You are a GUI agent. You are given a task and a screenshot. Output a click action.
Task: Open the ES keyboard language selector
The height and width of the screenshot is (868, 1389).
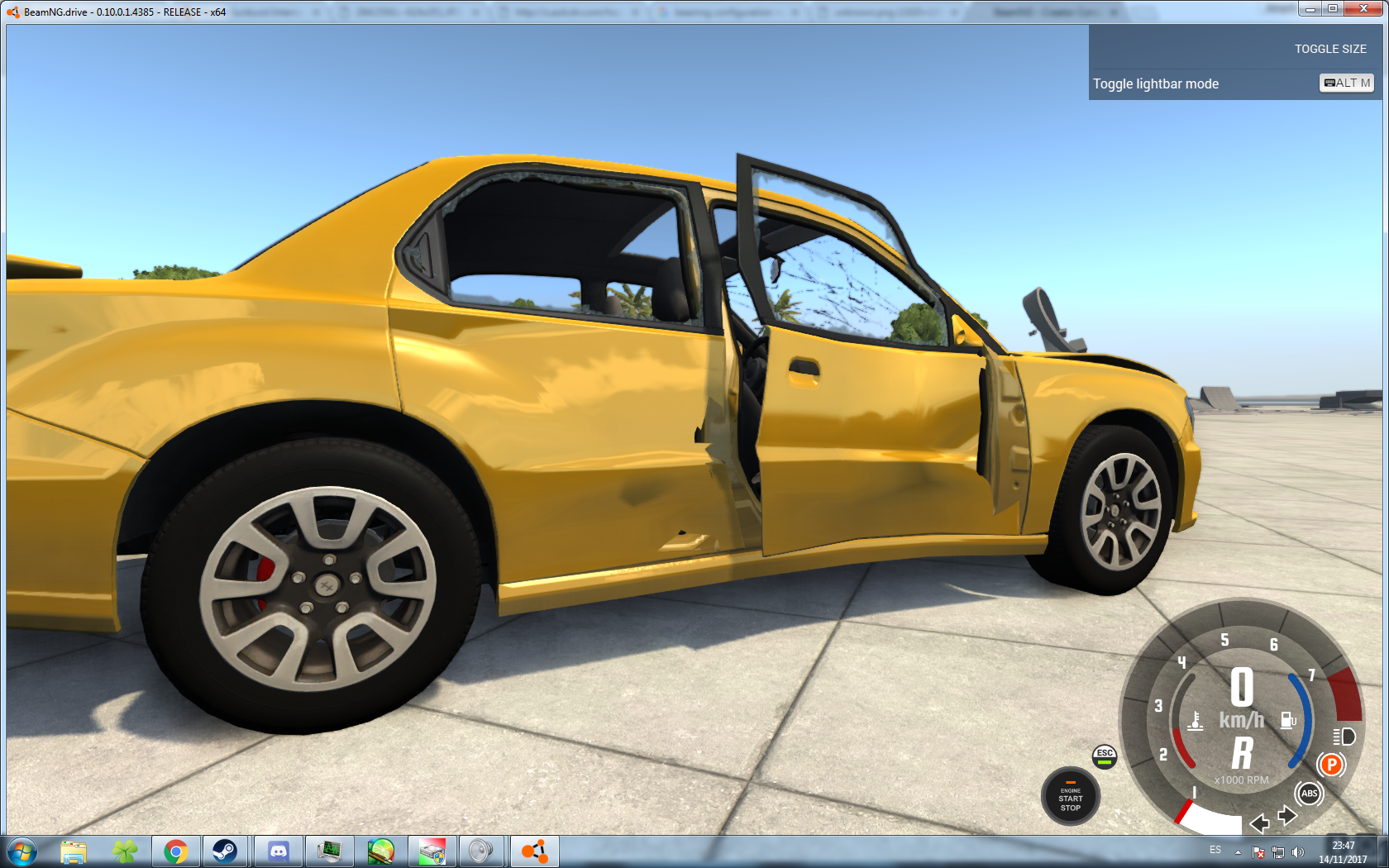1217,851
